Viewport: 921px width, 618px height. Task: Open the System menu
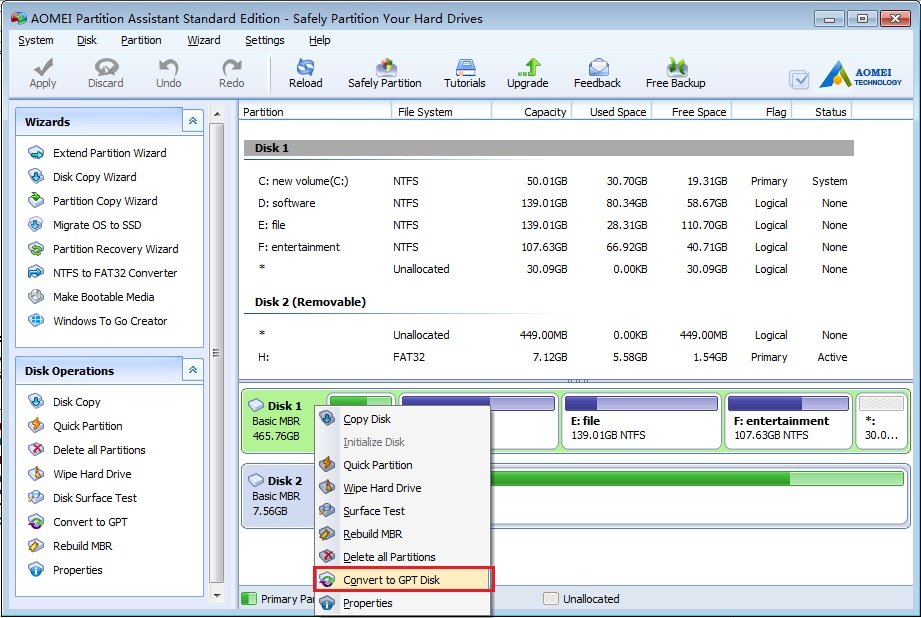[x=36, y=41]
